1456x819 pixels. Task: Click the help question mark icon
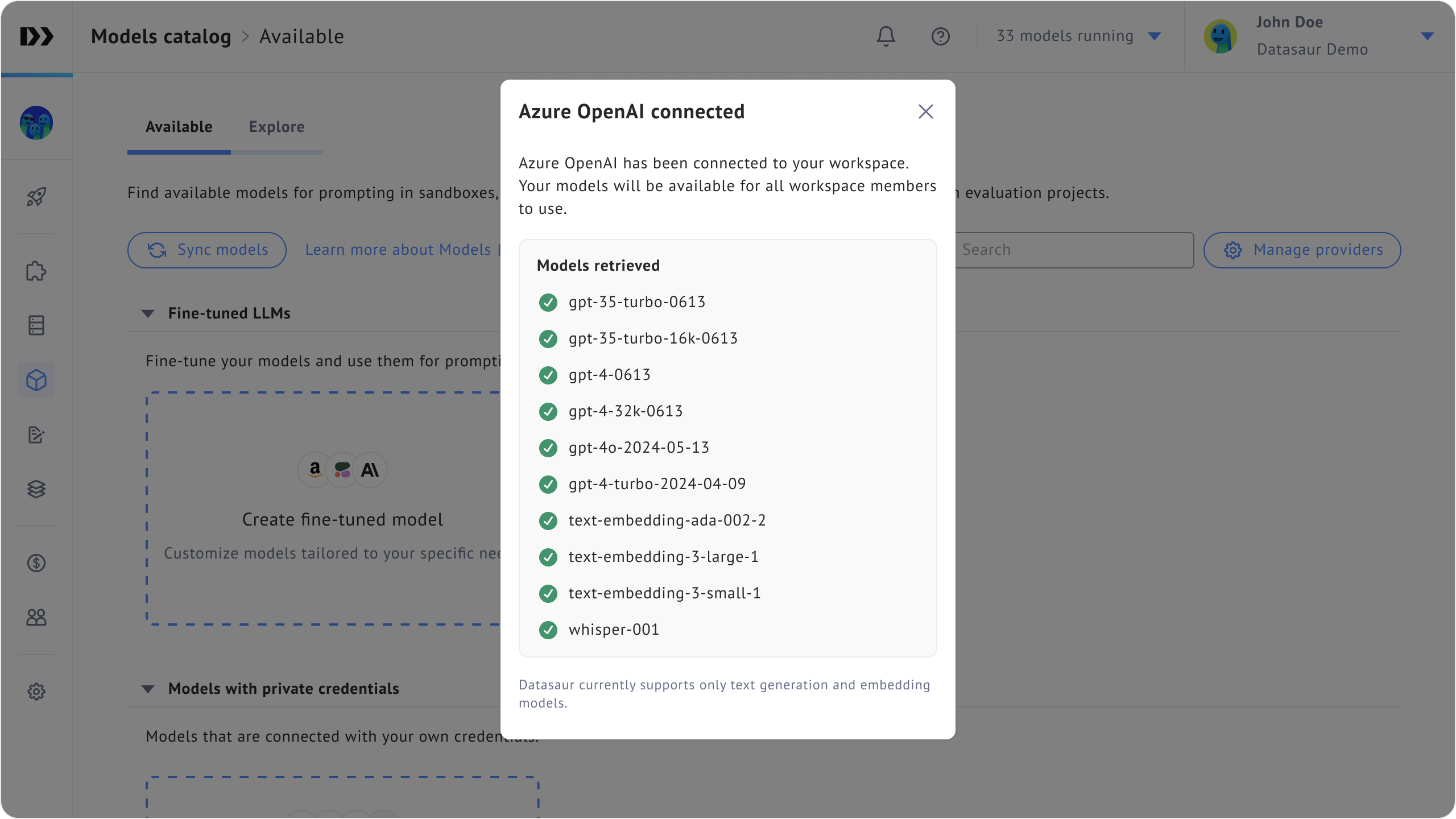[940, 36]
